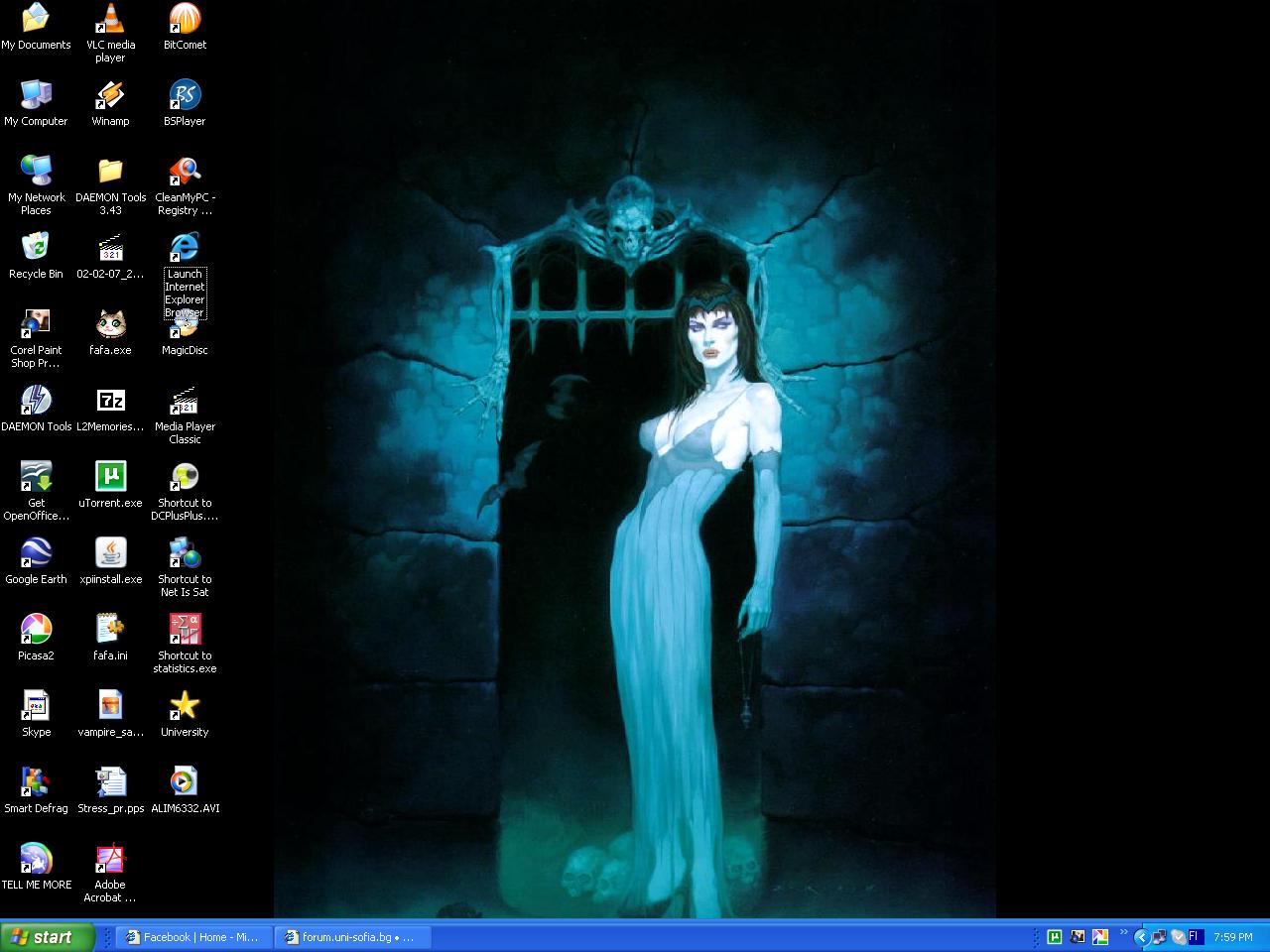Expand hidden system tray icons arrow

(1141, 937)
